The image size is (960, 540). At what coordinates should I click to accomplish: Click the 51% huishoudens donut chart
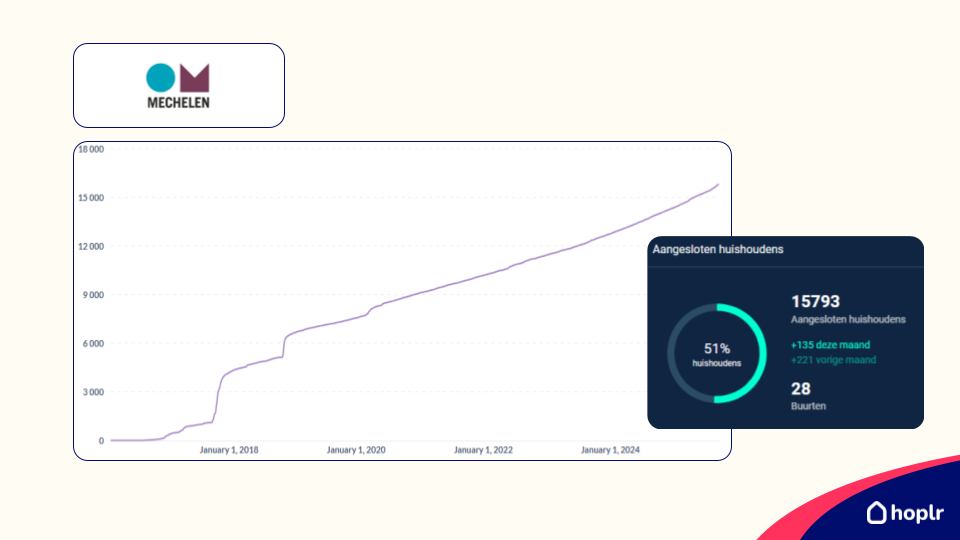pyautogui.click(x=715, y=353)
